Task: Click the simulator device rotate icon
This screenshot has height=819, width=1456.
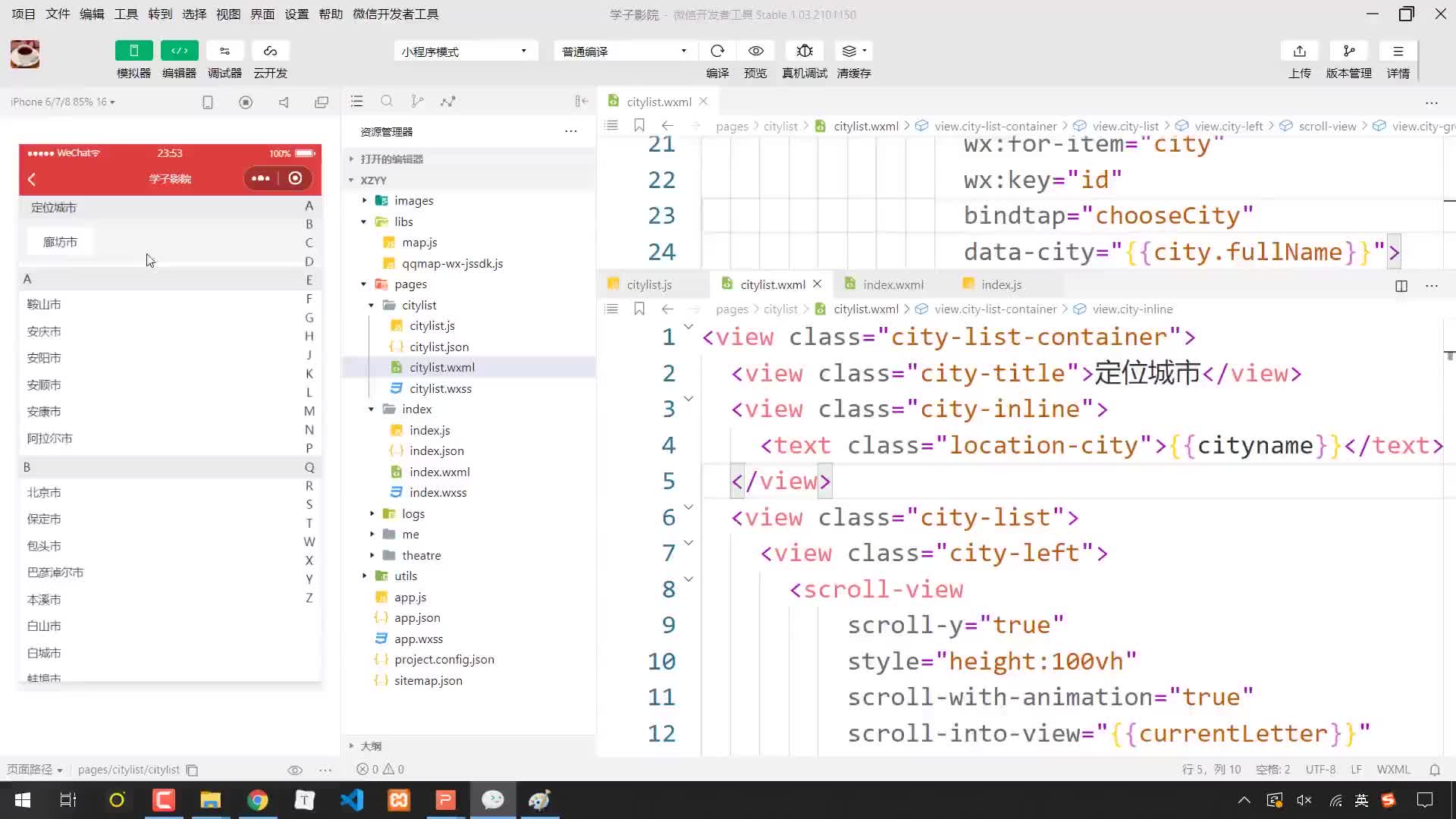Action: coord(208,102)
